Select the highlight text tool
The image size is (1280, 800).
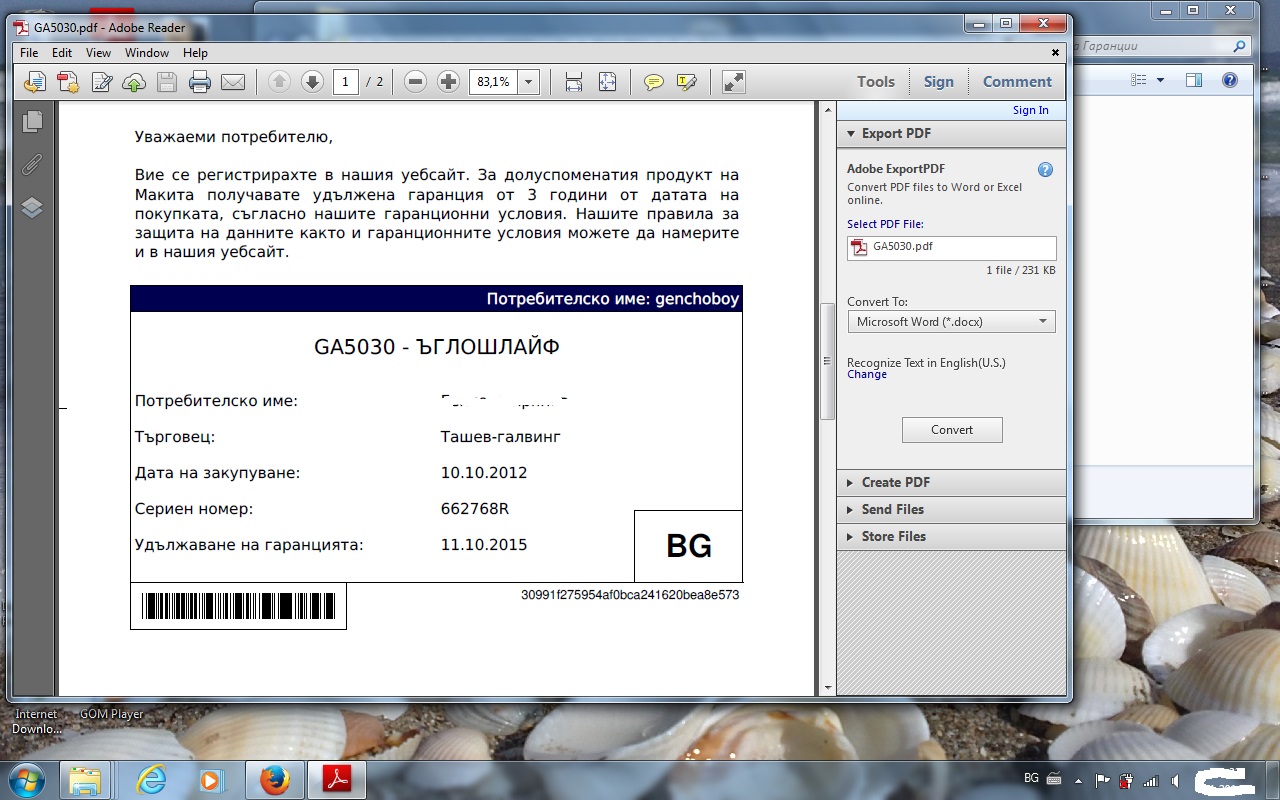click(686, 82)
